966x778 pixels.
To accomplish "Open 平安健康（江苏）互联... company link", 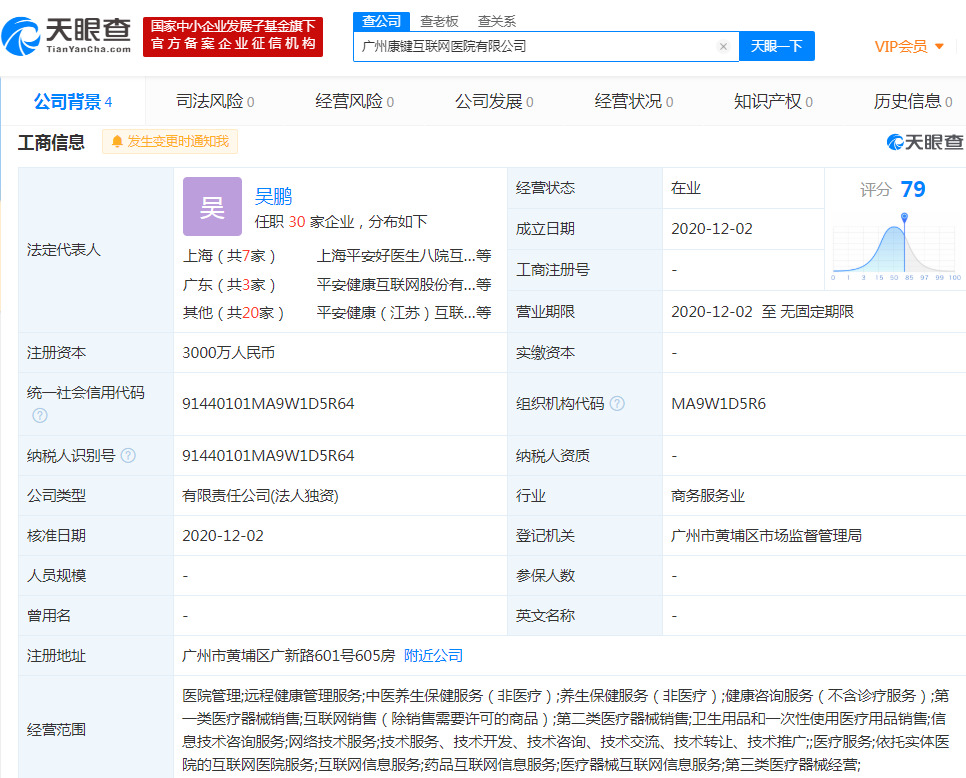I will pos(404,313).
